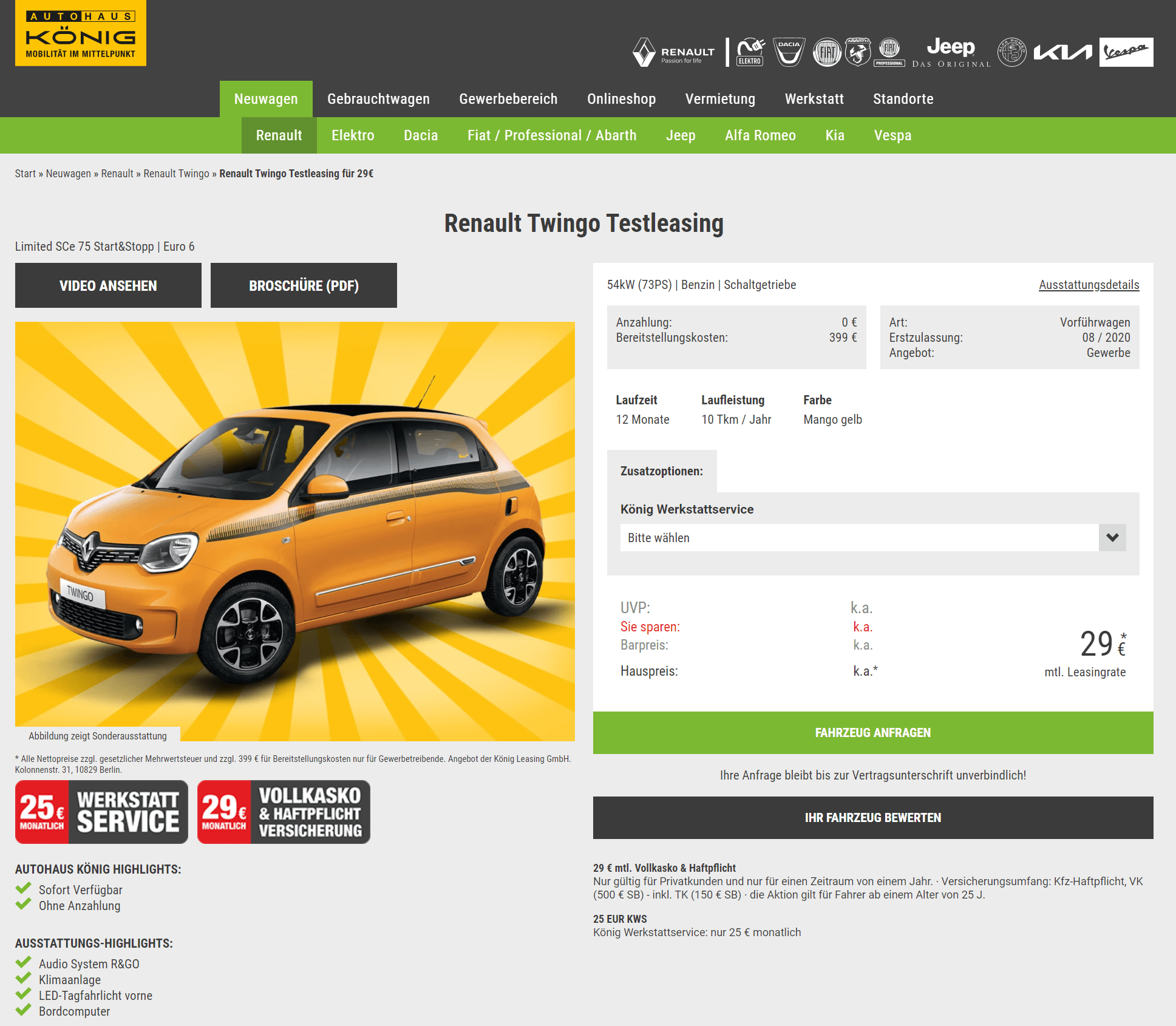Open the Werkstatt menu item
1176x1026 pixels.
coord(814,99)
